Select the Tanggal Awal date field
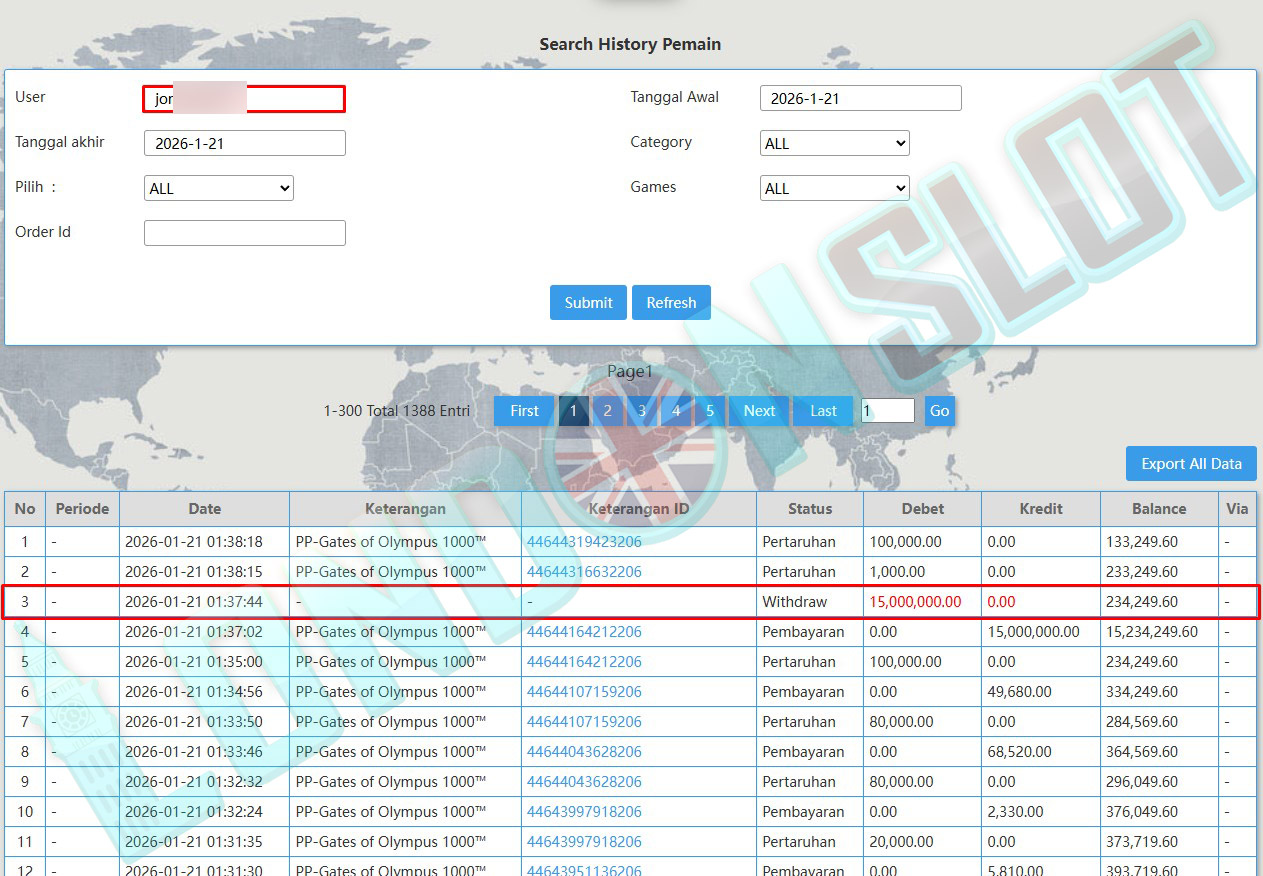The image size is (1263, 876). 860,98
